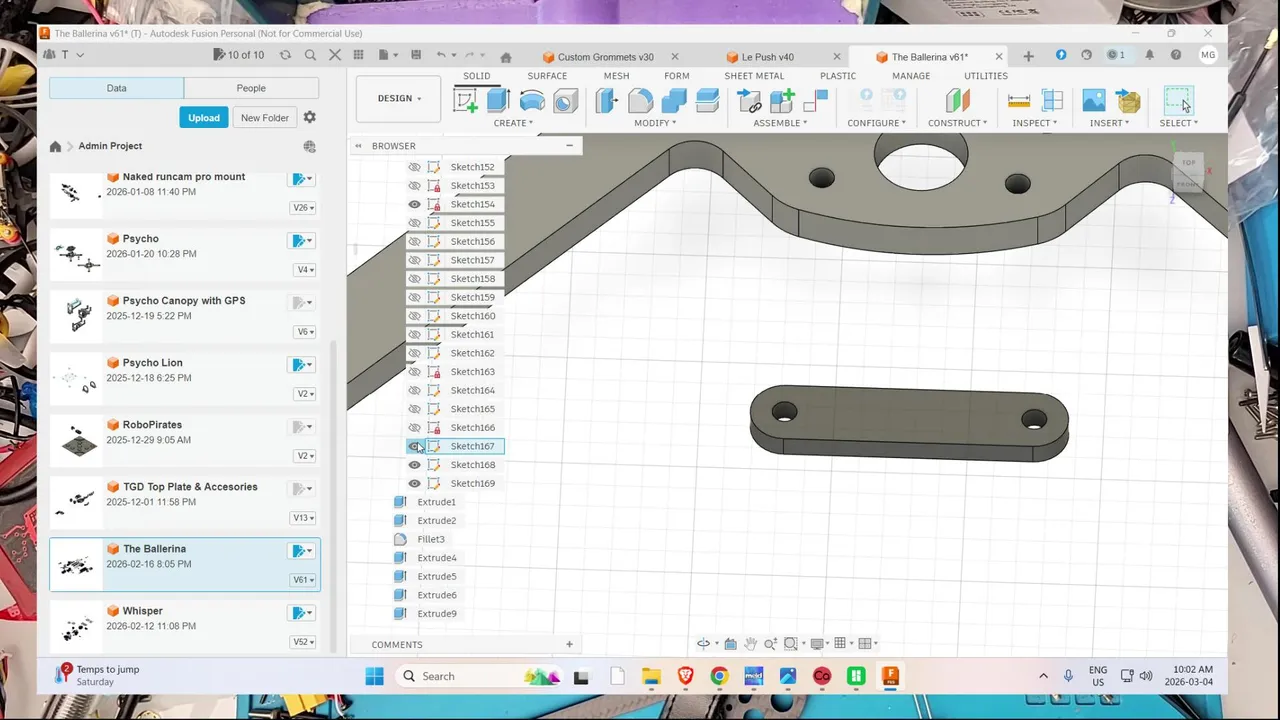Switch to the SURFACE ribbon tab

[547, 76]
